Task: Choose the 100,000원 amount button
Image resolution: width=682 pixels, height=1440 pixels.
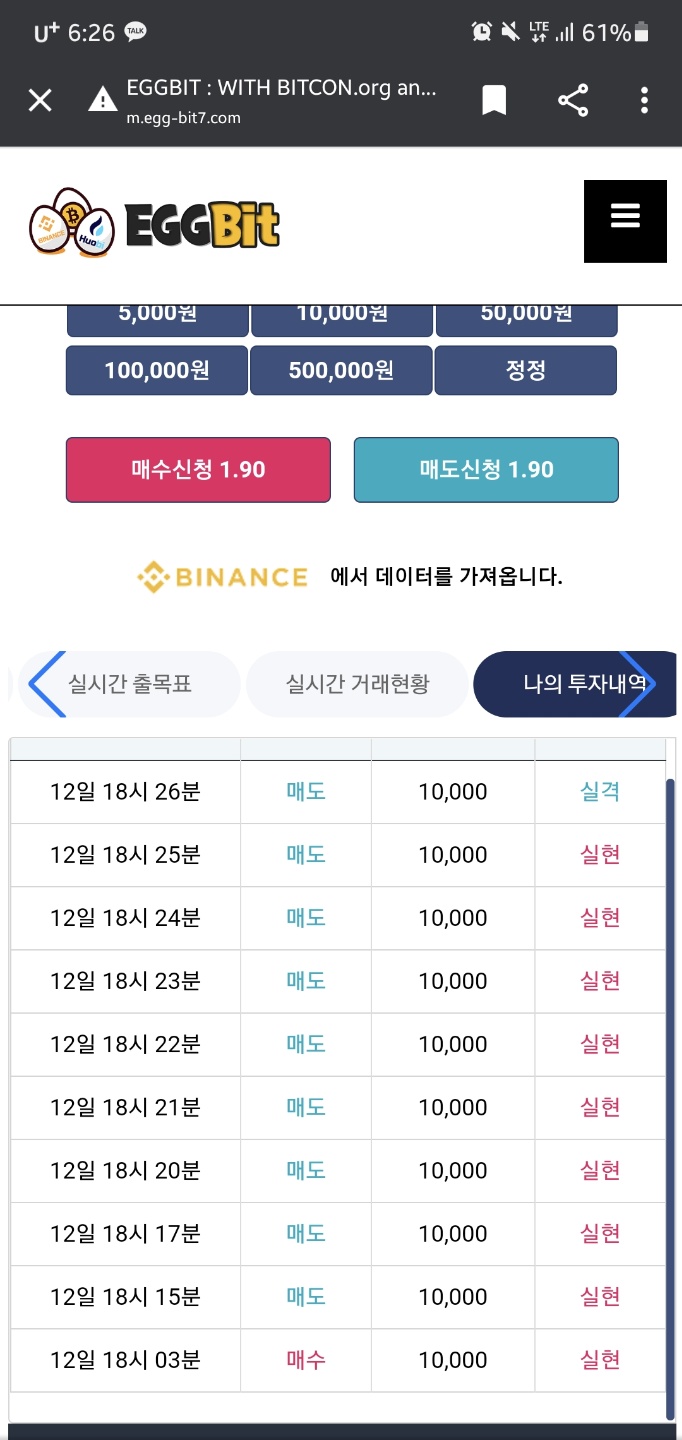Action: (157, 371)
